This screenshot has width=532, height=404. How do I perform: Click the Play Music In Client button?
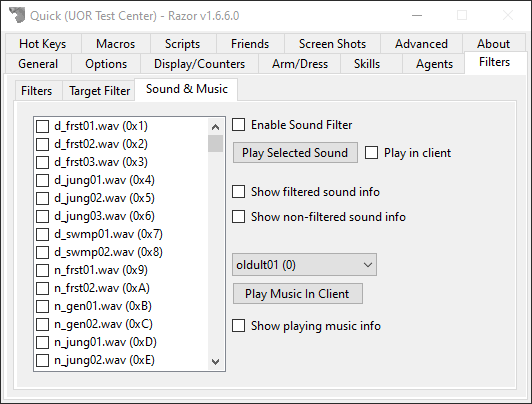pos(298,294)
